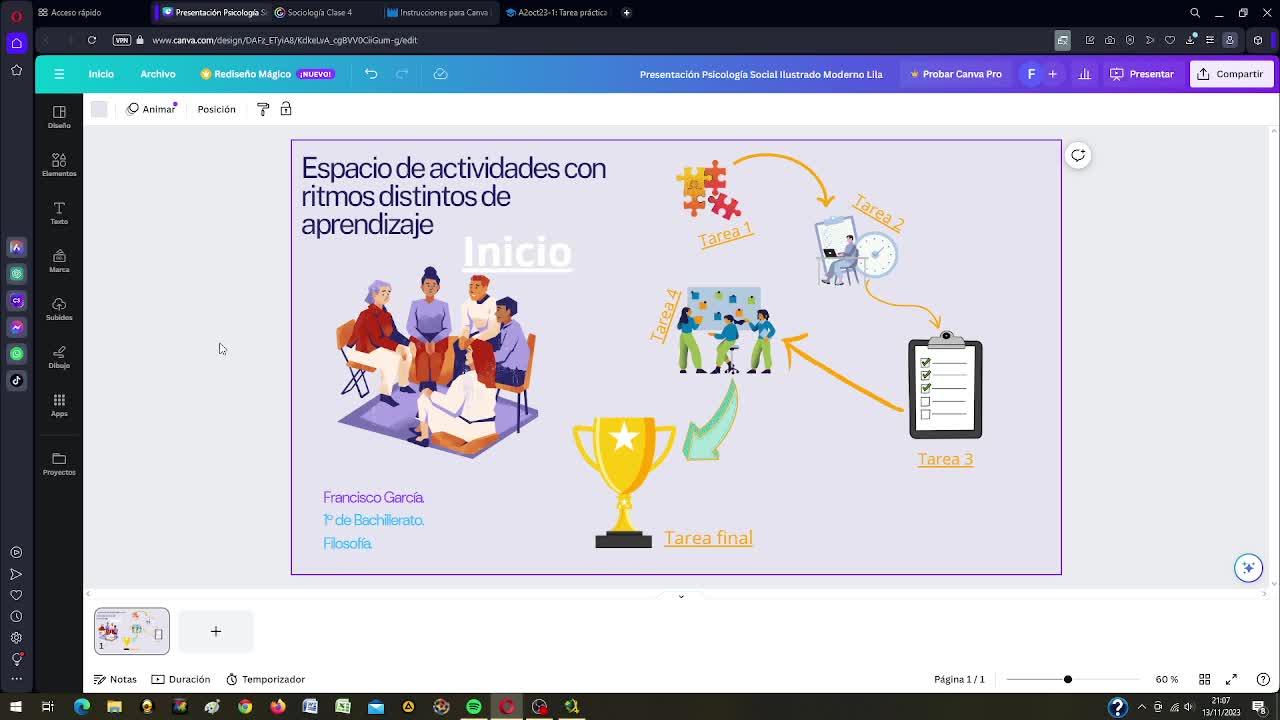The width and height of the screenshot is (1280, 720).
Task: Go to Inicio in Canva header
Action: 101,74
